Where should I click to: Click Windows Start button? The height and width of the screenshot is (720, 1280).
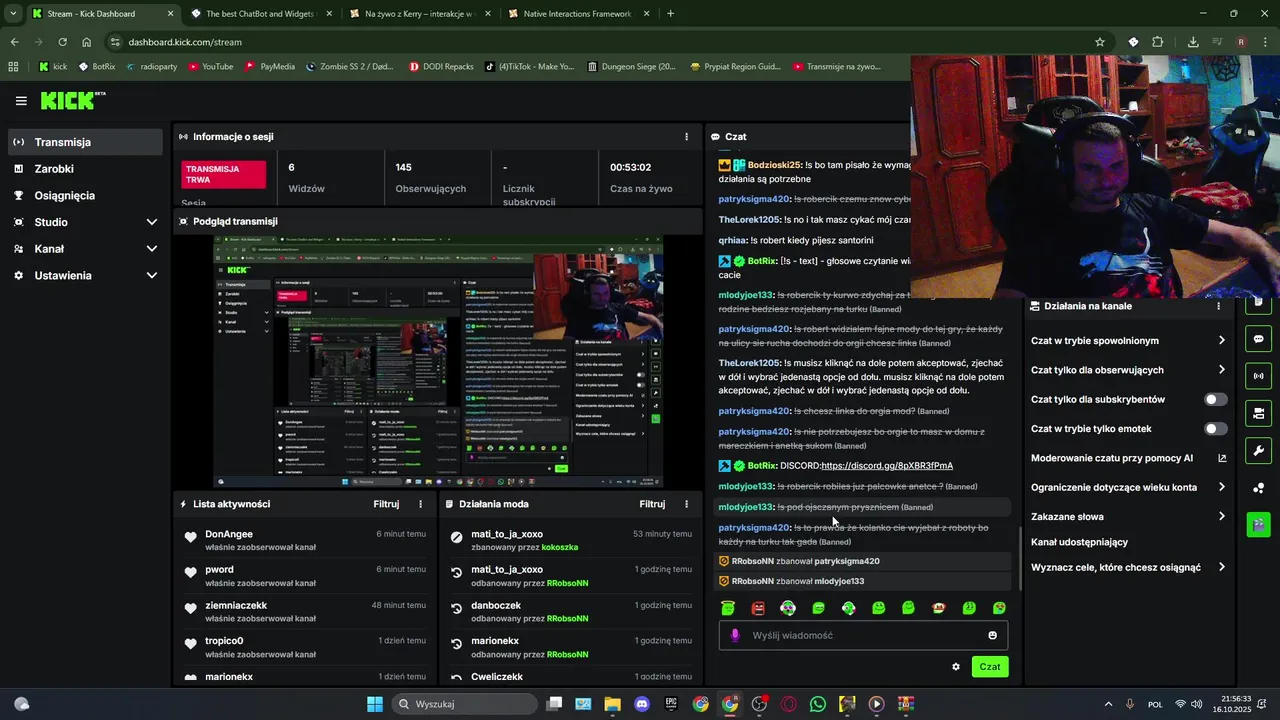pos(375,704)
